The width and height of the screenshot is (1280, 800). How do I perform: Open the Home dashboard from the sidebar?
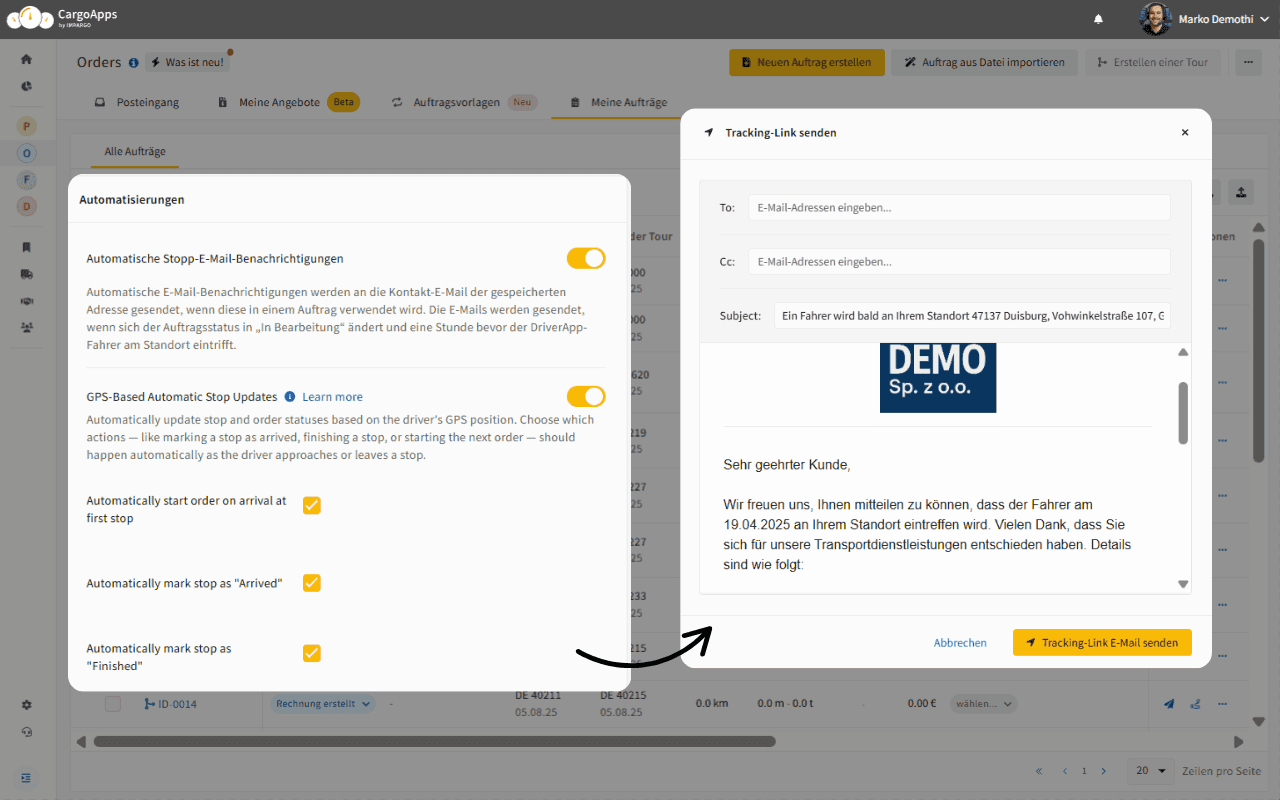26,59
